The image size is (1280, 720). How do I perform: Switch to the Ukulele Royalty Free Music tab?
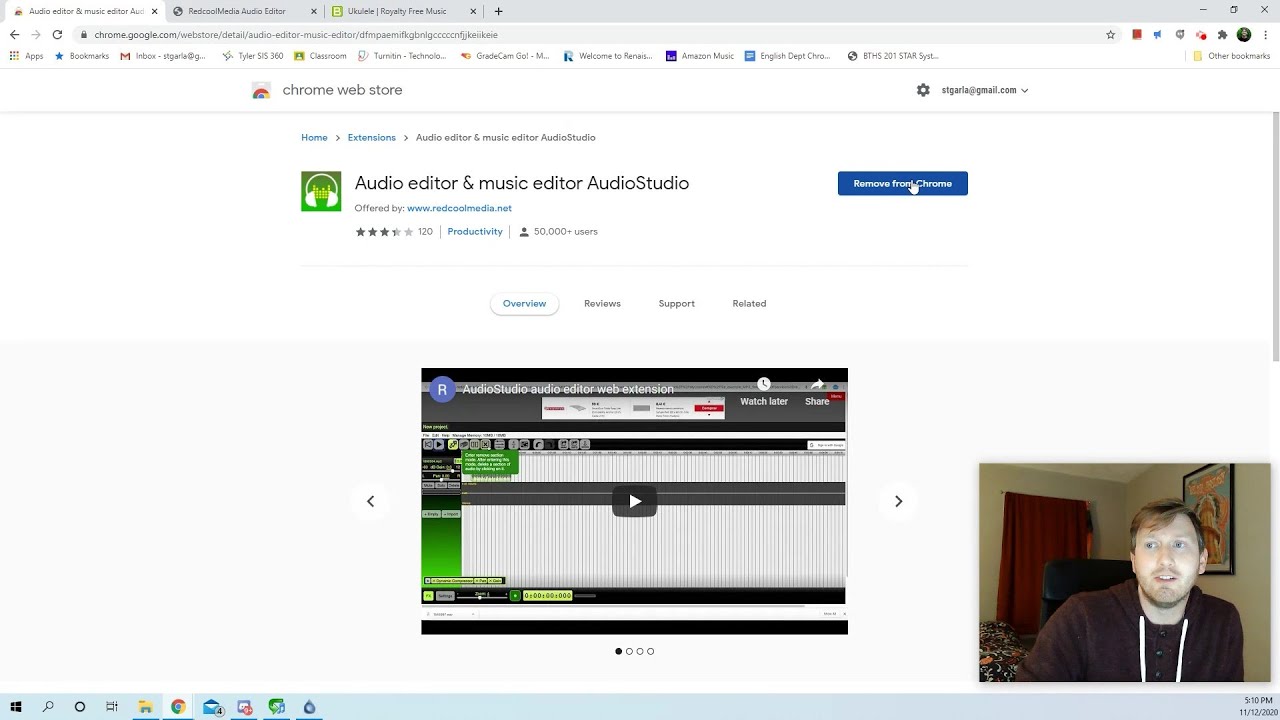click(x=397, y=11)
